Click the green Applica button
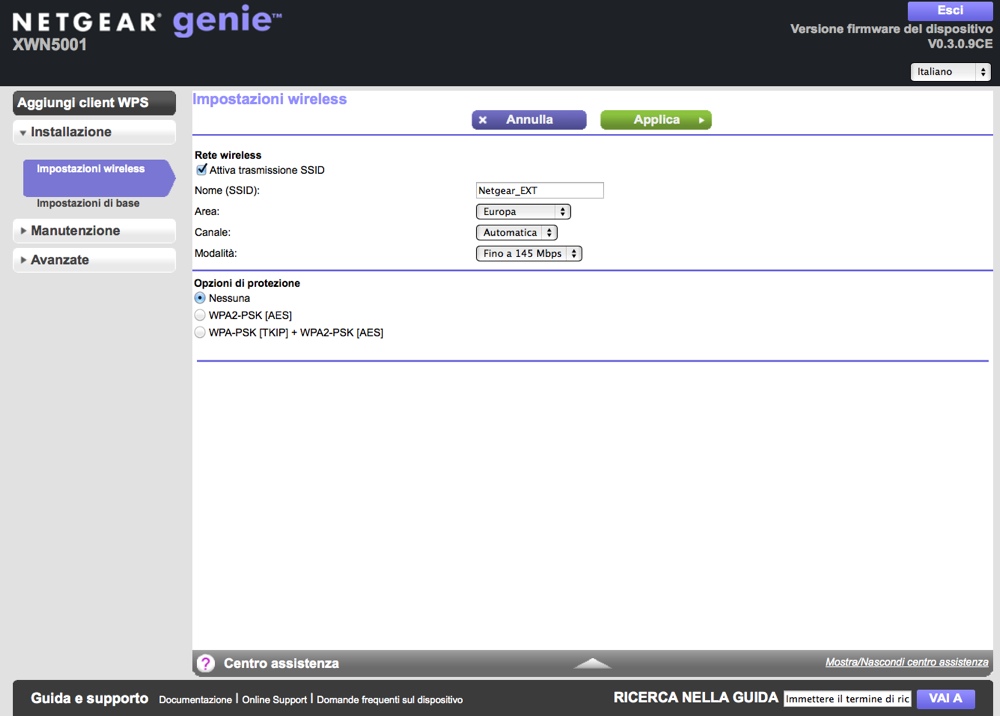Image resolution: width=1000 pixels, height=716 pixels. (656, 120)
